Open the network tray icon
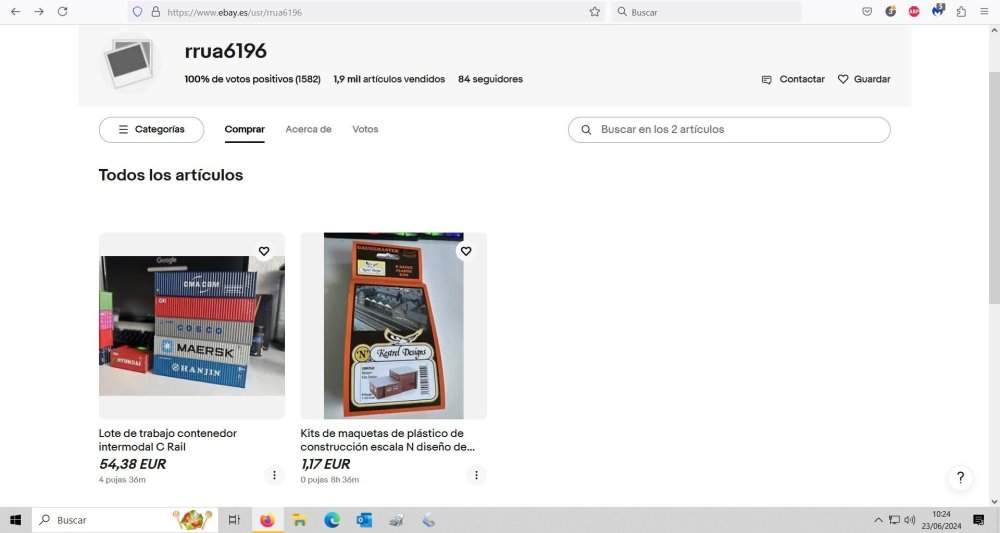Viewport: 1000px width, 533px height. [895, 520]
